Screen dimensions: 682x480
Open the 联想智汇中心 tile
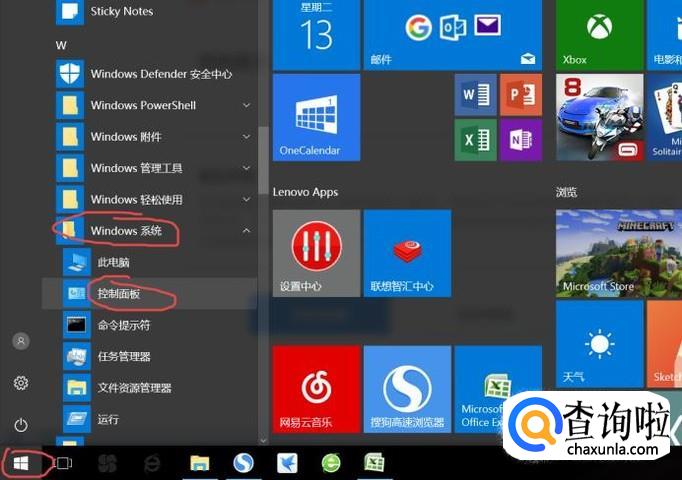408,253
